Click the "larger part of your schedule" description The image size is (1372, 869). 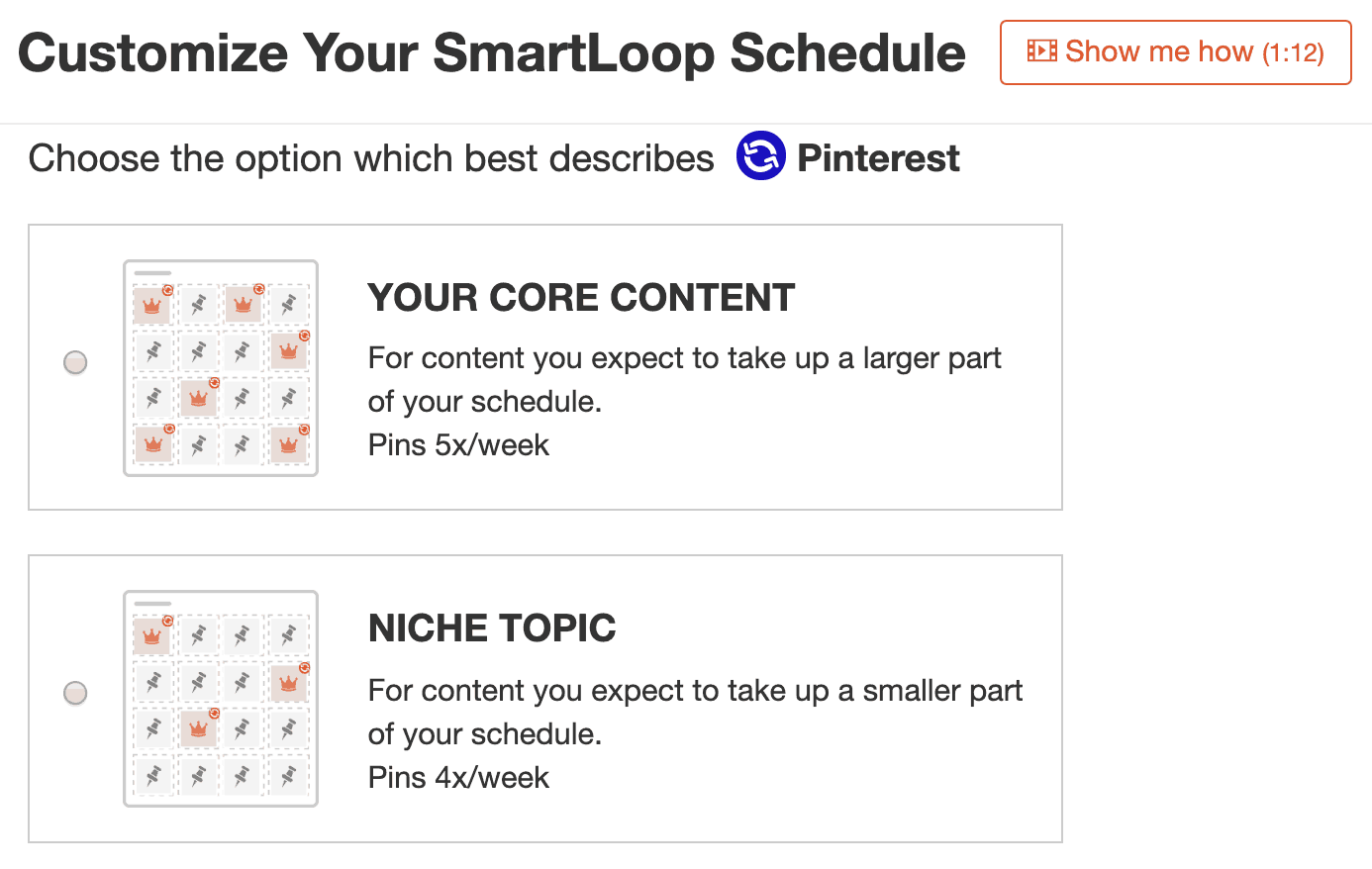(x=685, y=379)
